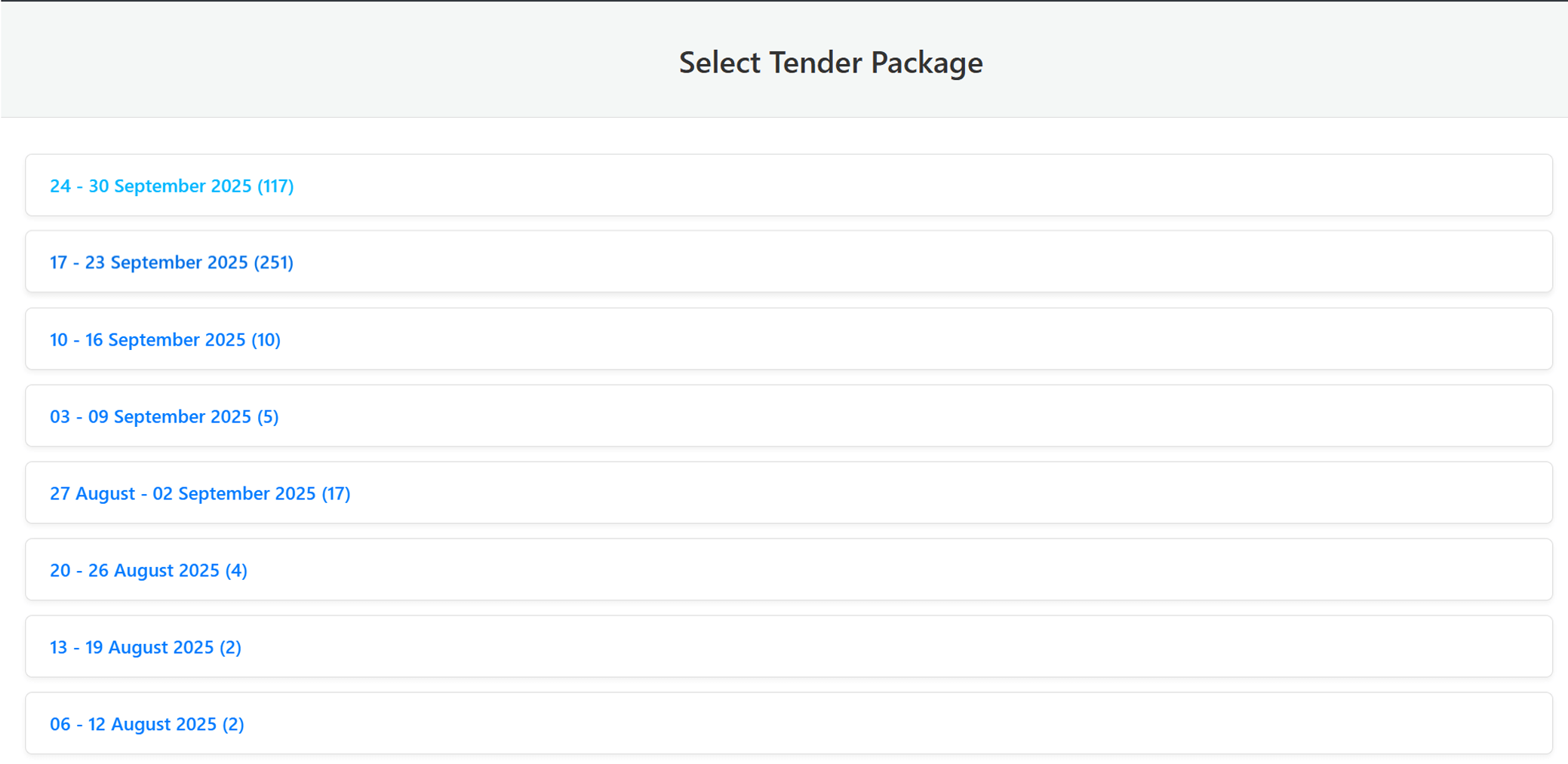Click the (117) count on the first package
The width and height of the screenshot is (1568, 764).
(275, 186)
